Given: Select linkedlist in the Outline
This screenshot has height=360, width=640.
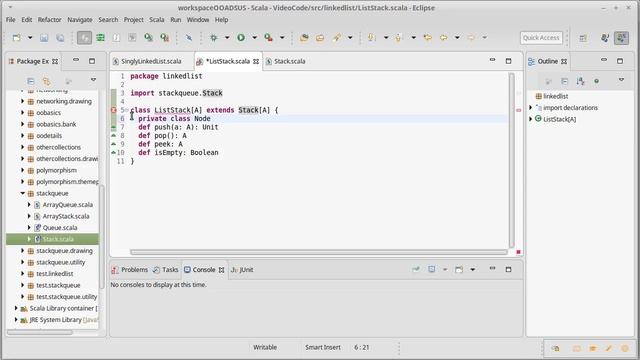Looking at the screenshot, I should (x=556, y=96).
